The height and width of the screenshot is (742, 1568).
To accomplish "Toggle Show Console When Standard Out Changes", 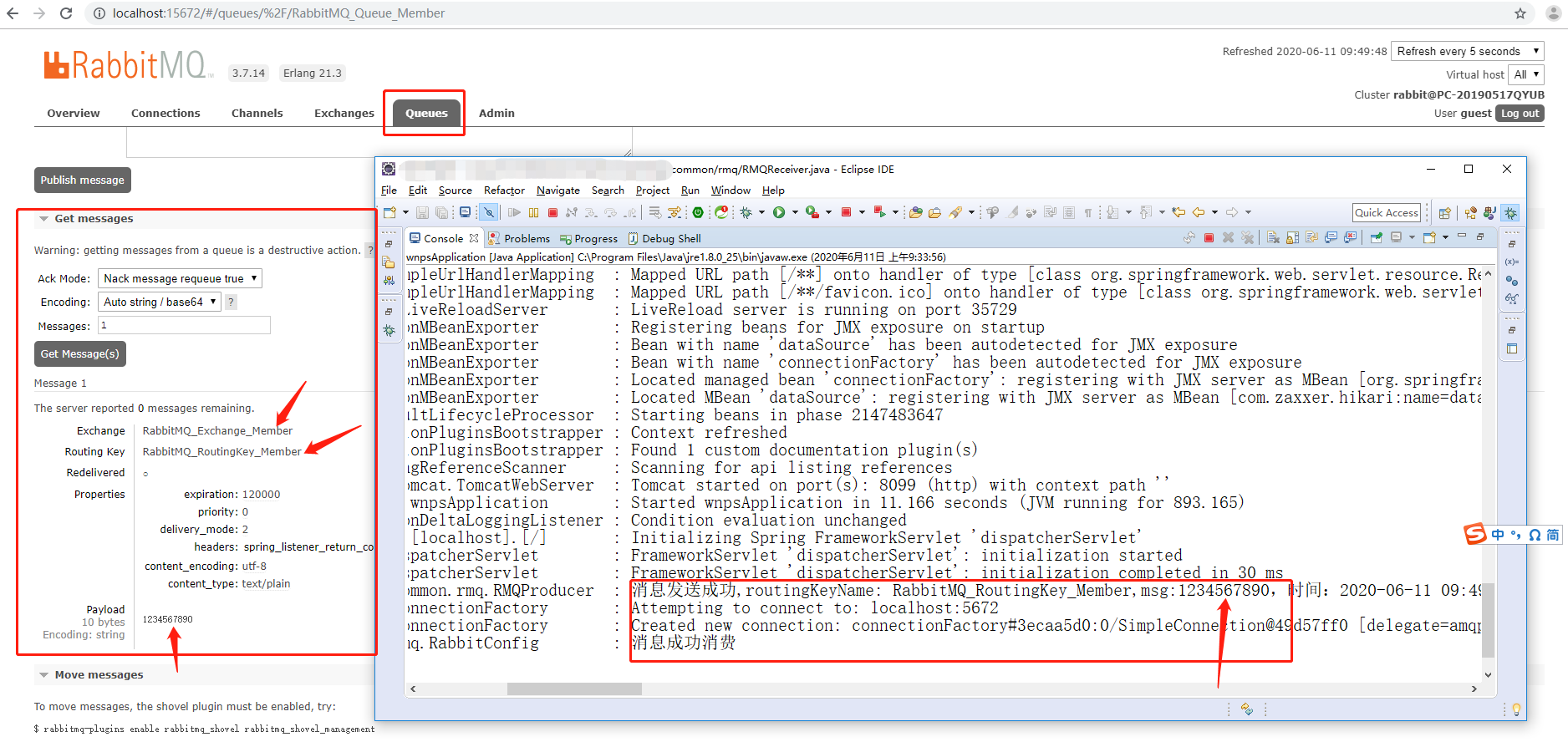I will click(1331, 238).
